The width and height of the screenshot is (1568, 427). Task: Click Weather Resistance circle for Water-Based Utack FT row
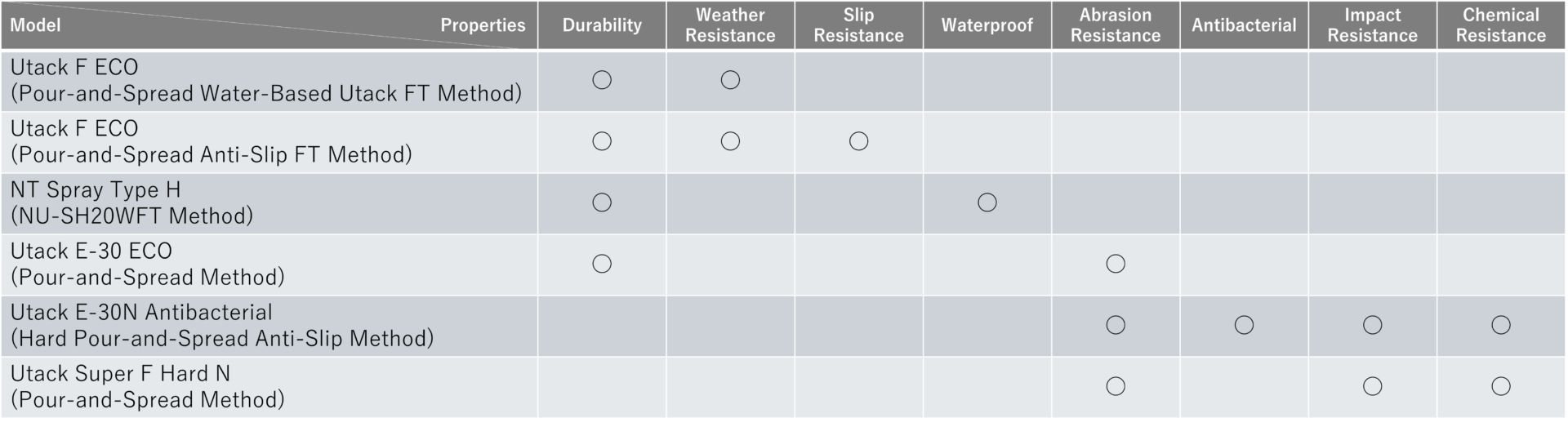point(730,80)
